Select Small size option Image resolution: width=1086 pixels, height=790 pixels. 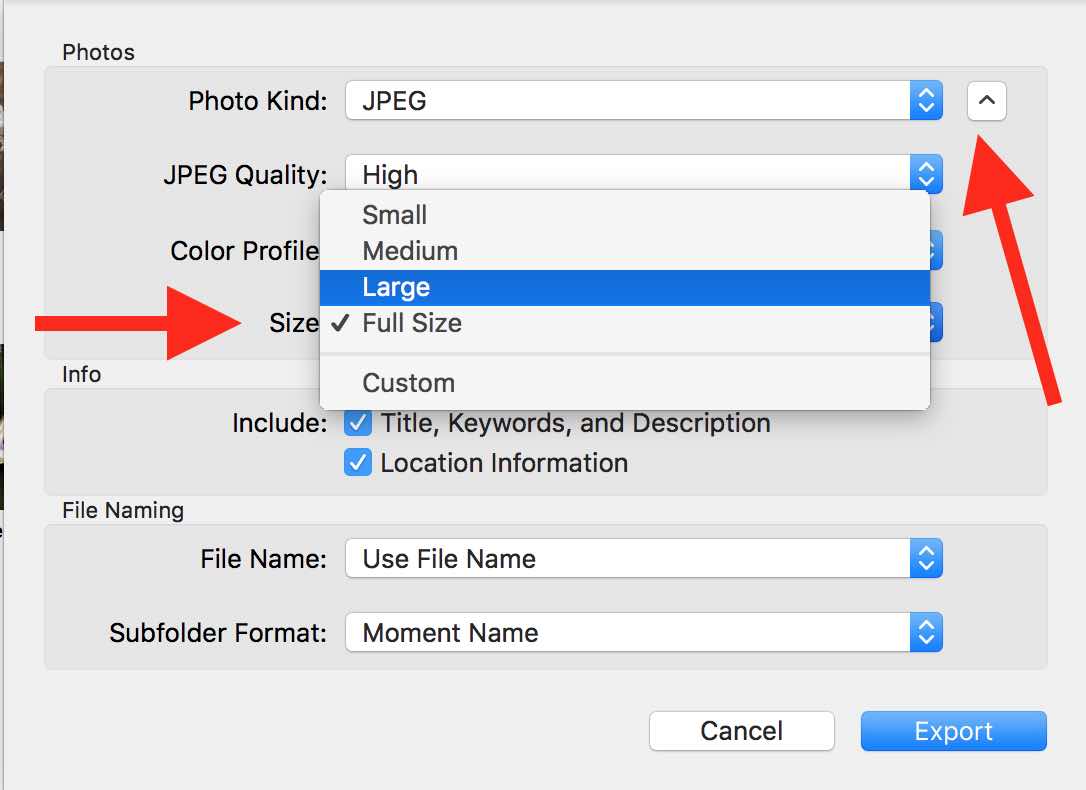click(x=395, y=215)
